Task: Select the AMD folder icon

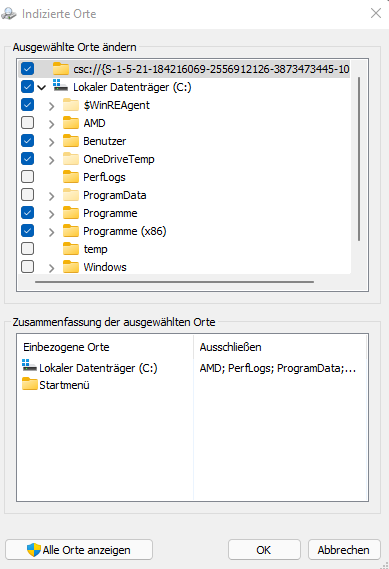Action: click(71, 123)
